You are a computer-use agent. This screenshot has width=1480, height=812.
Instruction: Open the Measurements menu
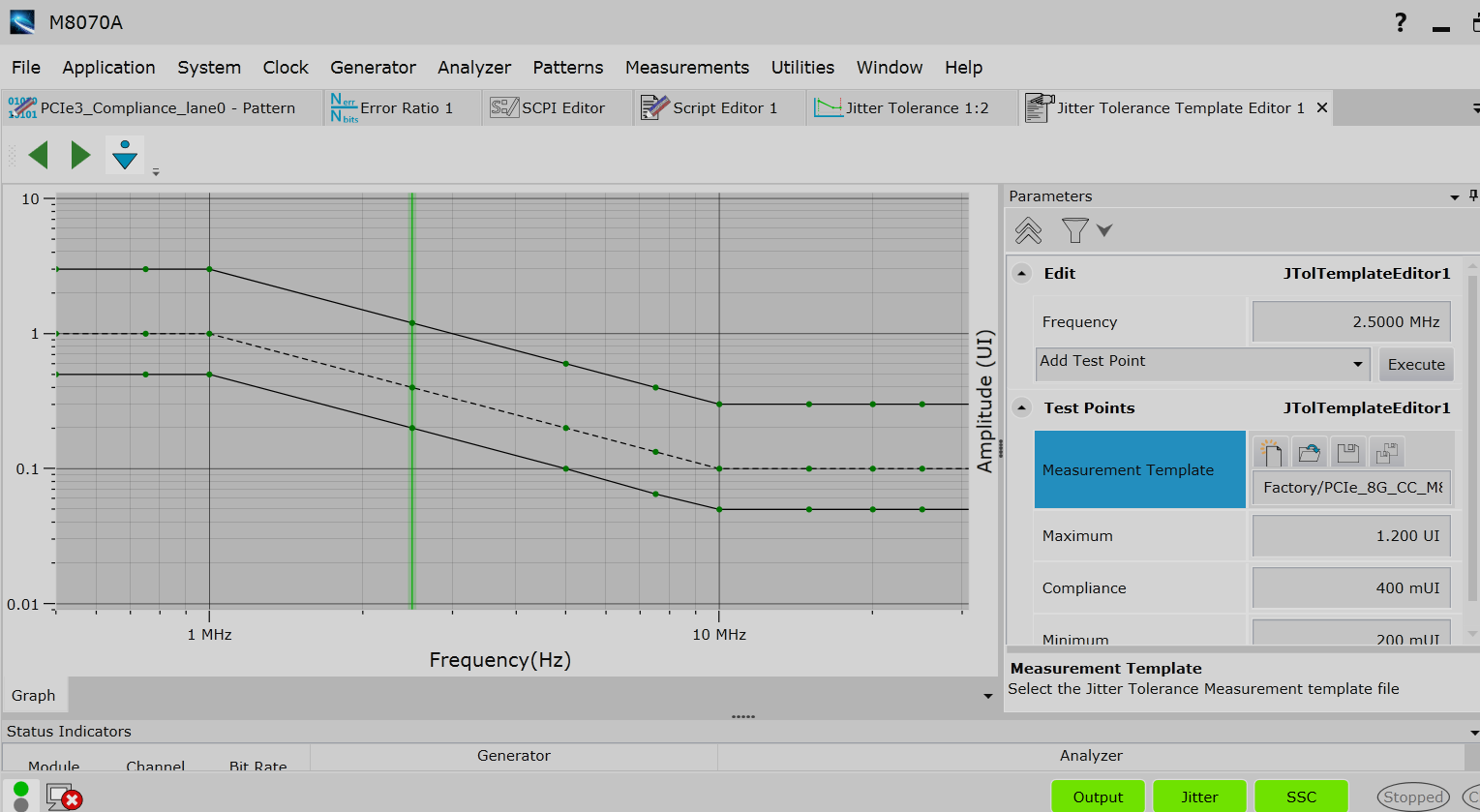click(687, 67)
